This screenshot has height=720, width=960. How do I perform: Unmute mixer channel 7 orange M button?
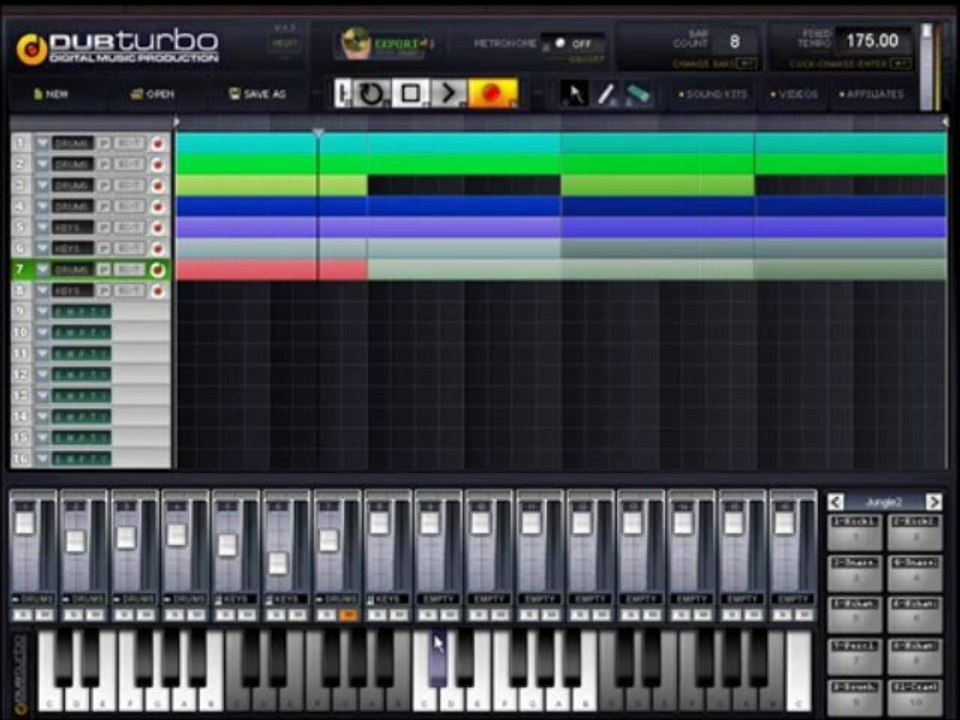click(348, 615)
